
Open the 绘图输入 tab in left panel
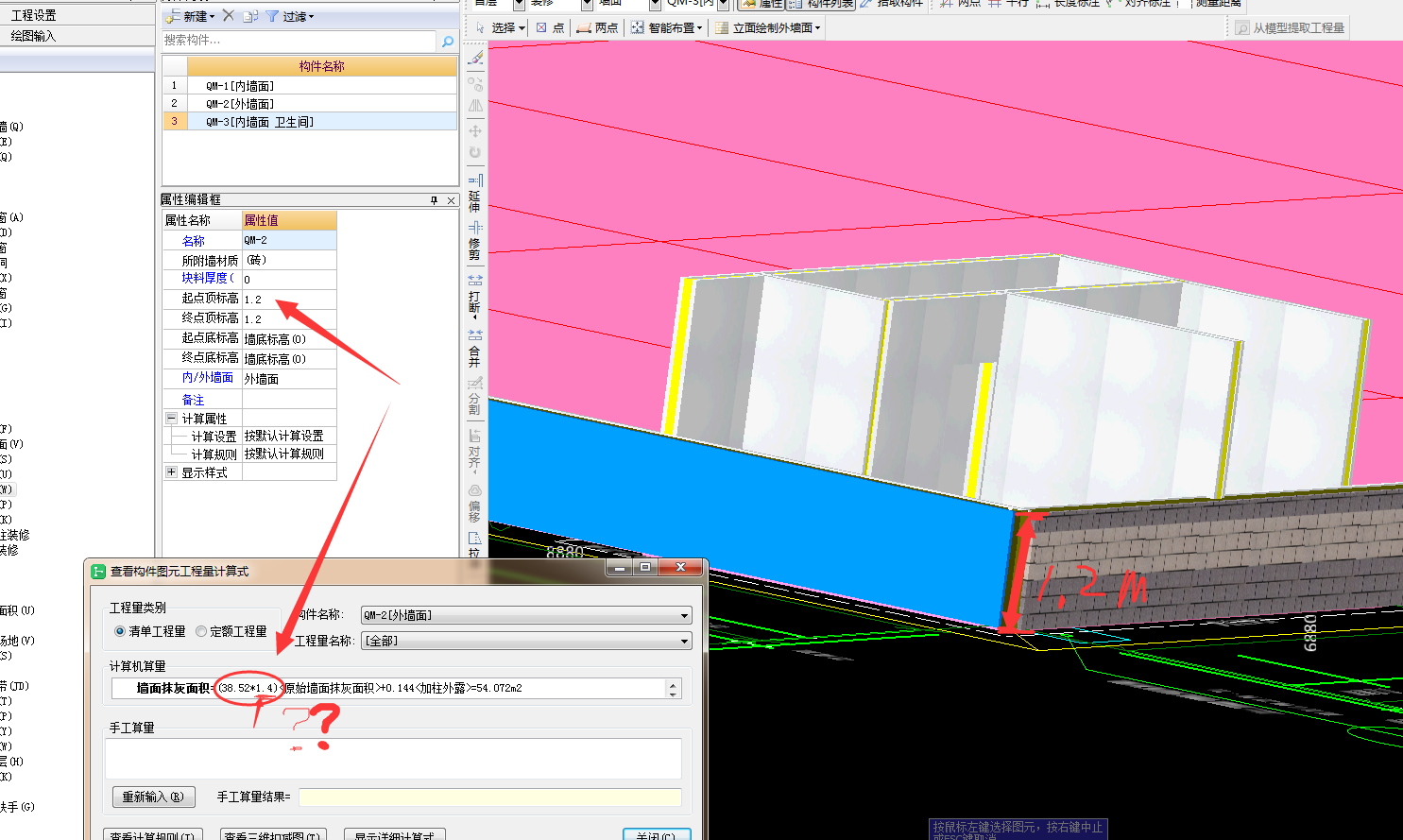point(34,36)
